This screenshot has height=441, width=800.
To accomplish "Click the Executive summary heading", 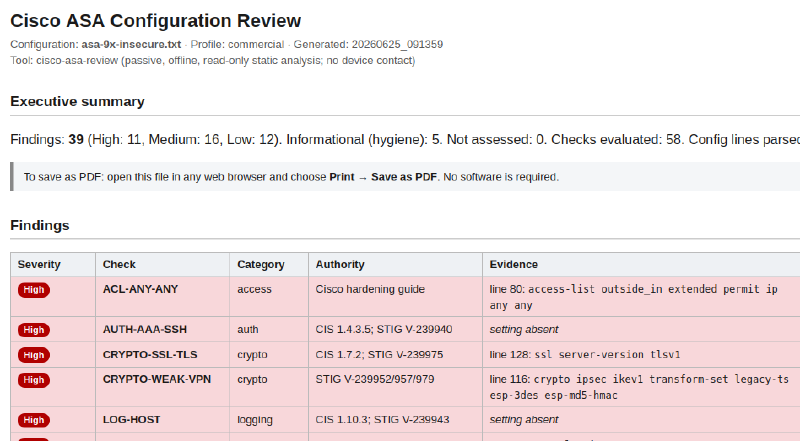I will pos(78,102).
